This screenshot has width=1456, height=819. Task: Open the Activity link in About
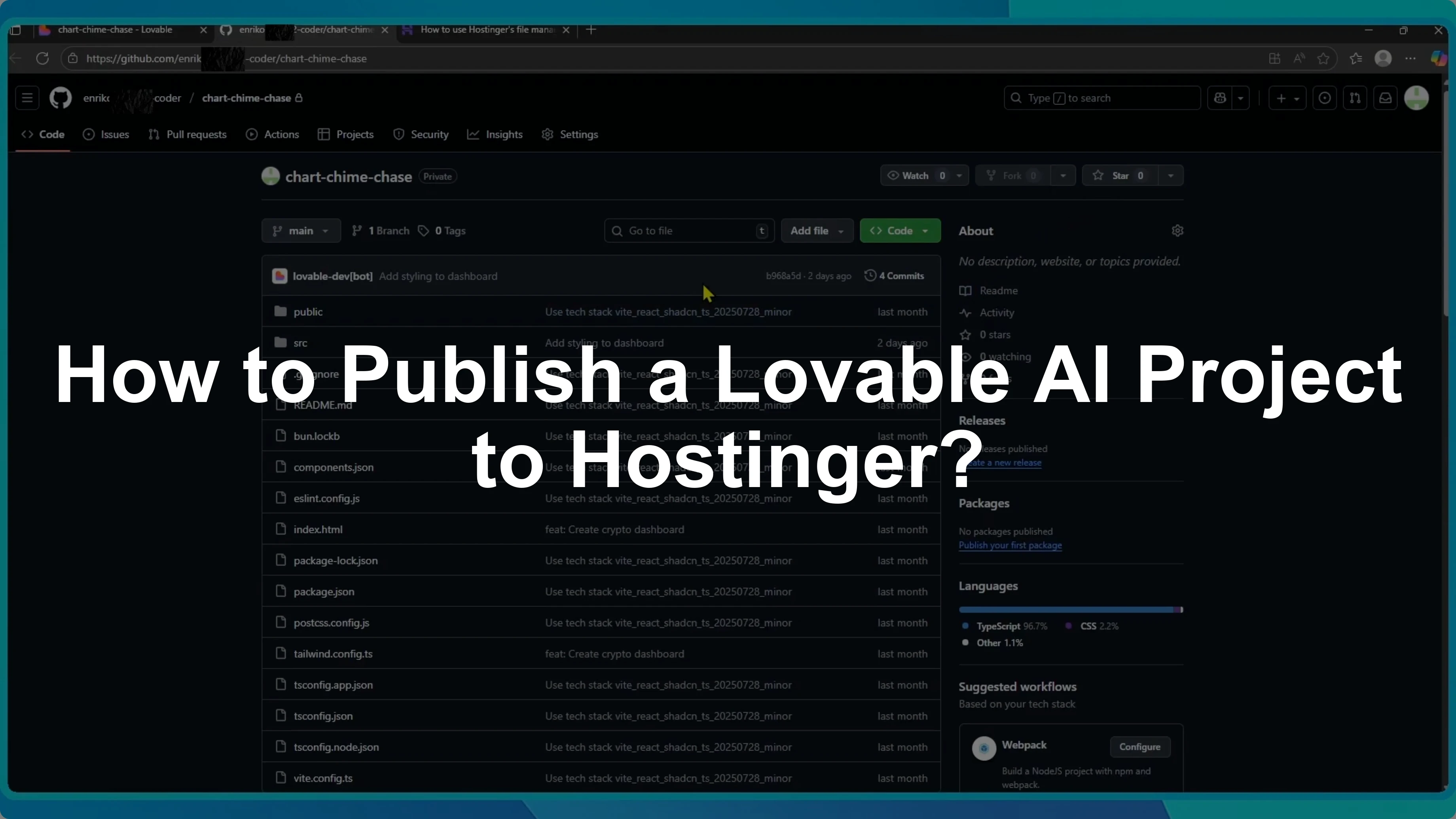pyautogui.click(x=987, y=313)
